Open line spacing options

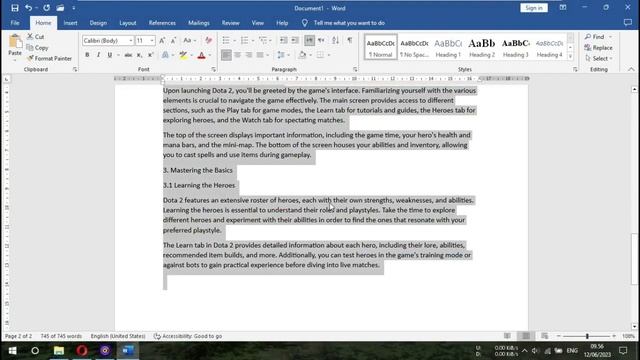[283, 55]
